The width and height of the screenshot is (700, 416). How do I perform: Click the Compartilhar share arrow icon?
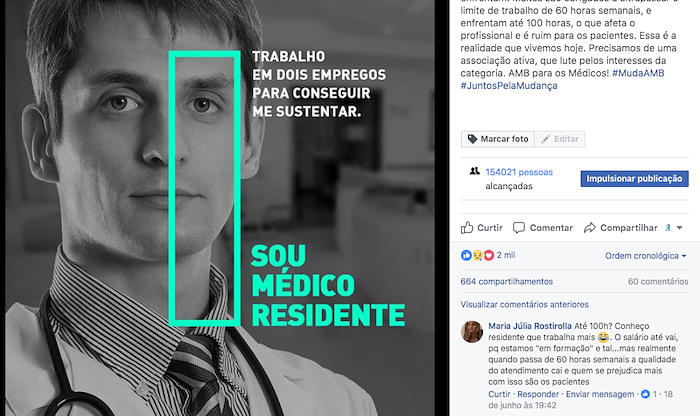tap(590, 228)
